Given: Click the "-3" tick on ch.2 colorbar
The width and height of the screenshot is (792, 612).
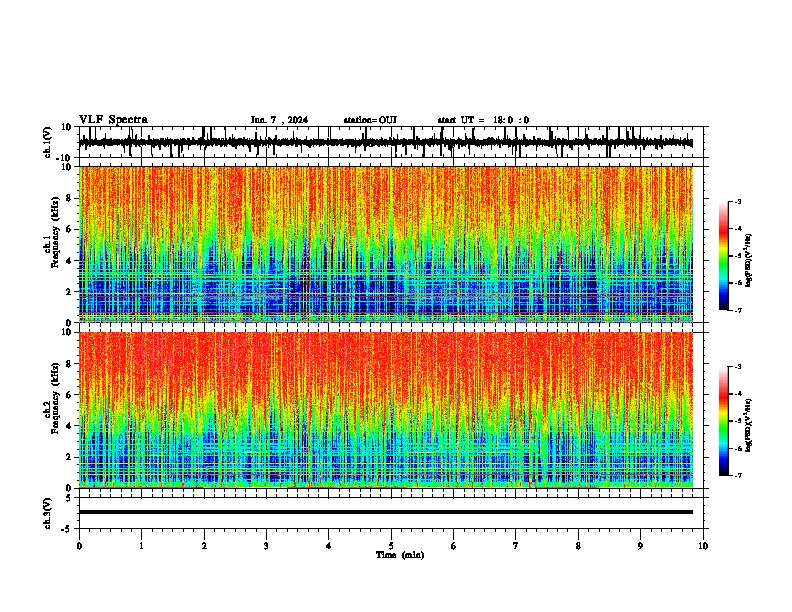Looking at the screenshot, I should click(738, 367).
